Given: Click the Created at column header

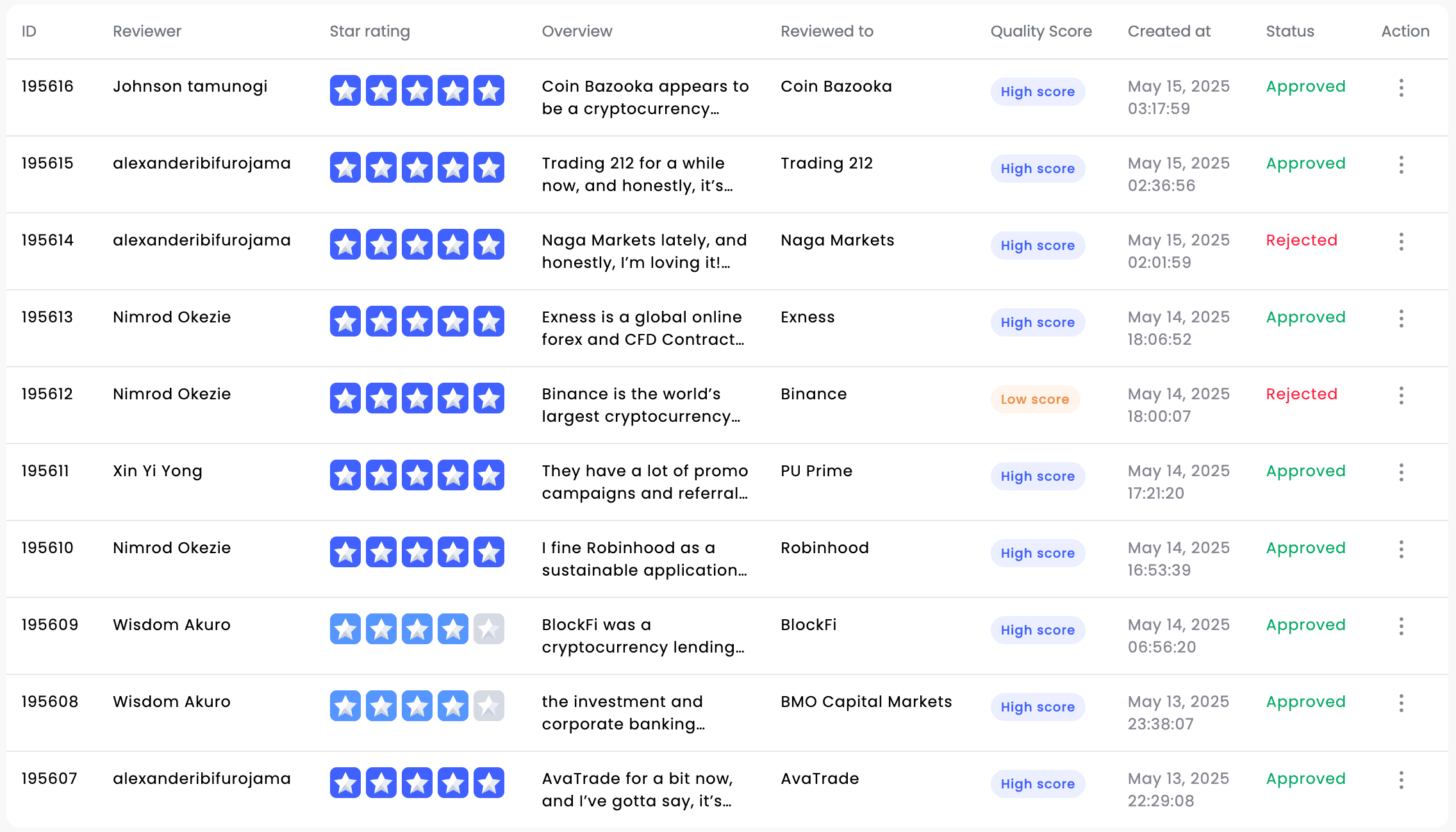Looking at the screenshot, I should pos(1169,31).
